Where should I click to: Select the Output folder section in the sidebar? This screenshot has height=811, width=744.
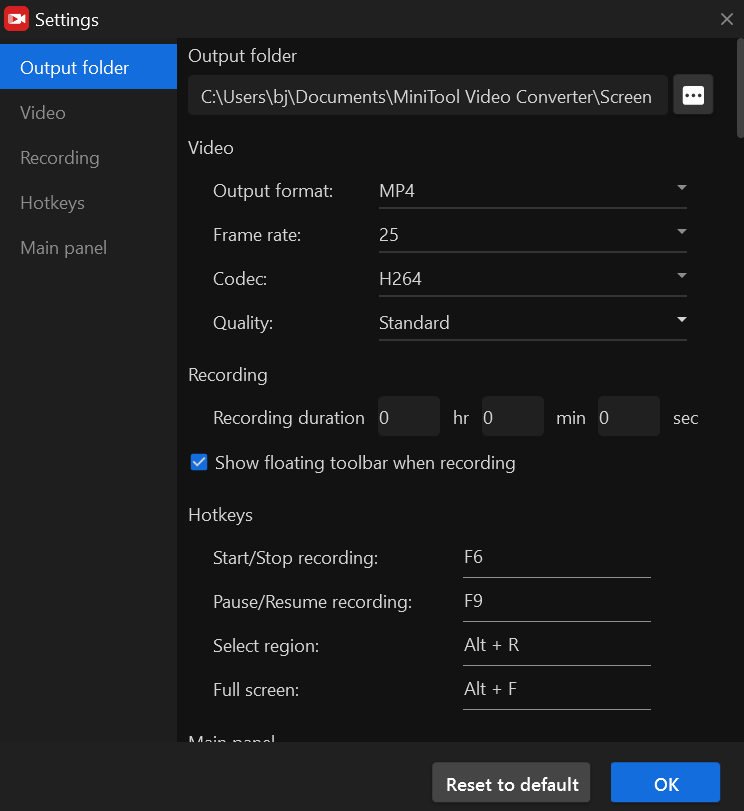click(x=72, y=66)
